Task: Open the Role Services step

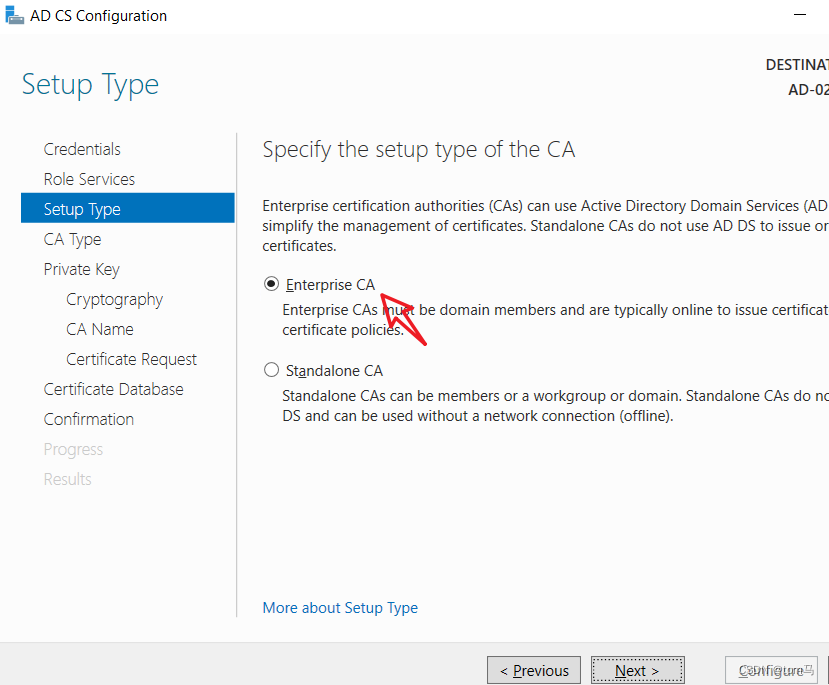Action: coord(89,179)
